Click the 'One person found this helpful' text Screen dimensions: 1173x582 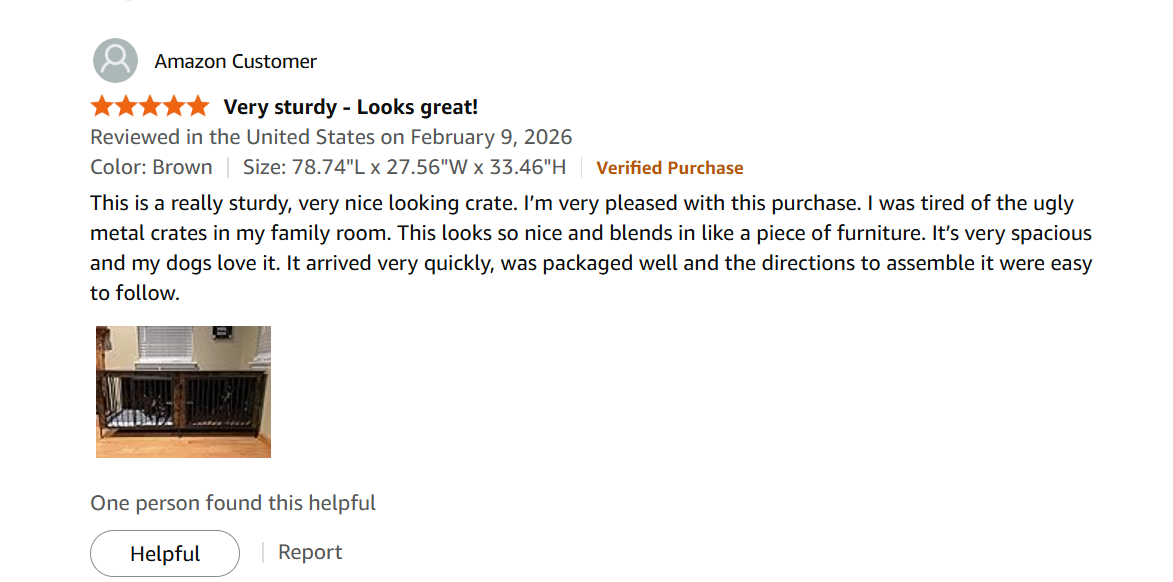coord(233,503)
